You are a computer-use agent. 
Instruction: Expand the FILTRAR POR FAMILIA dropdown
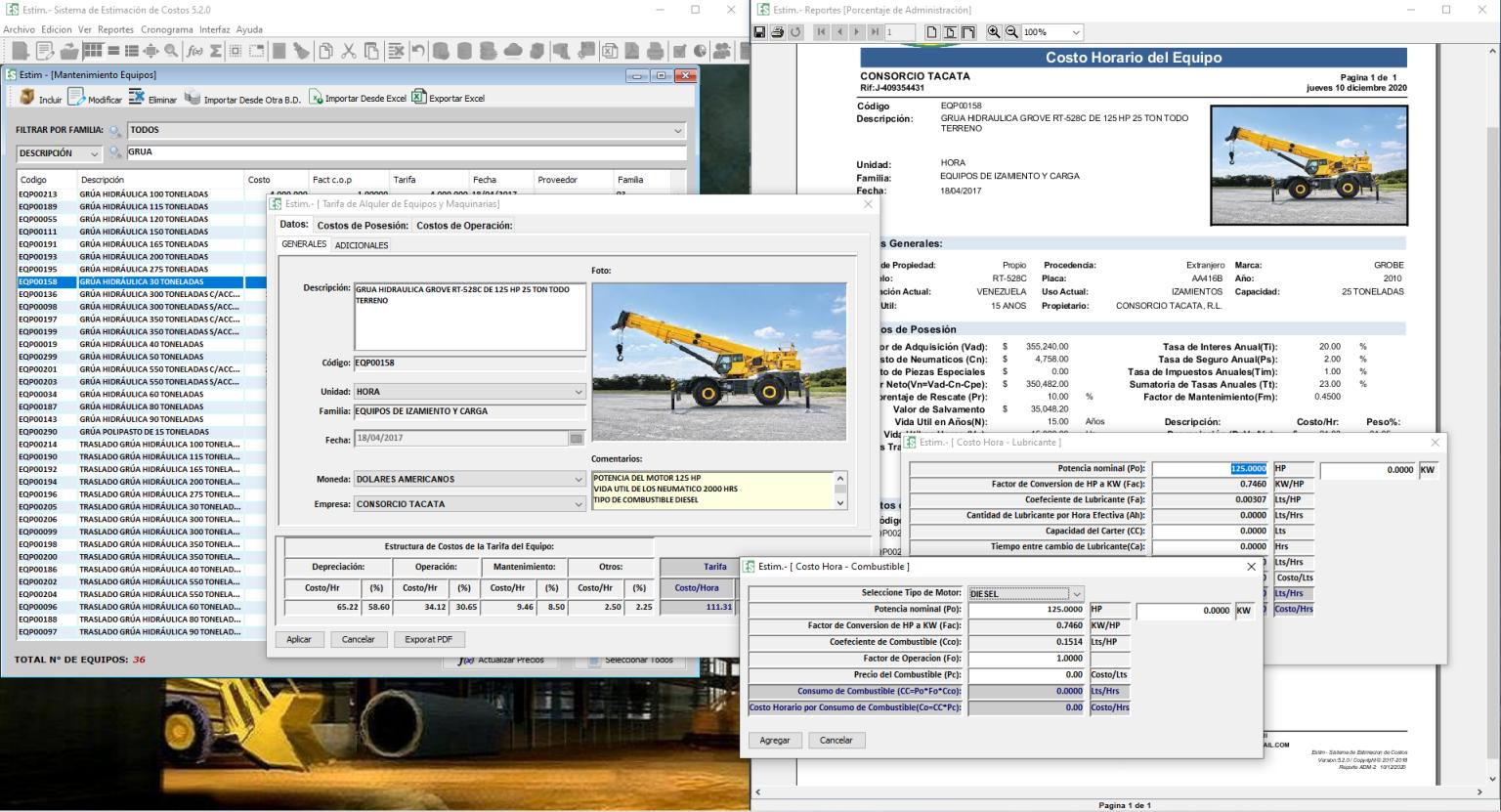678,129
